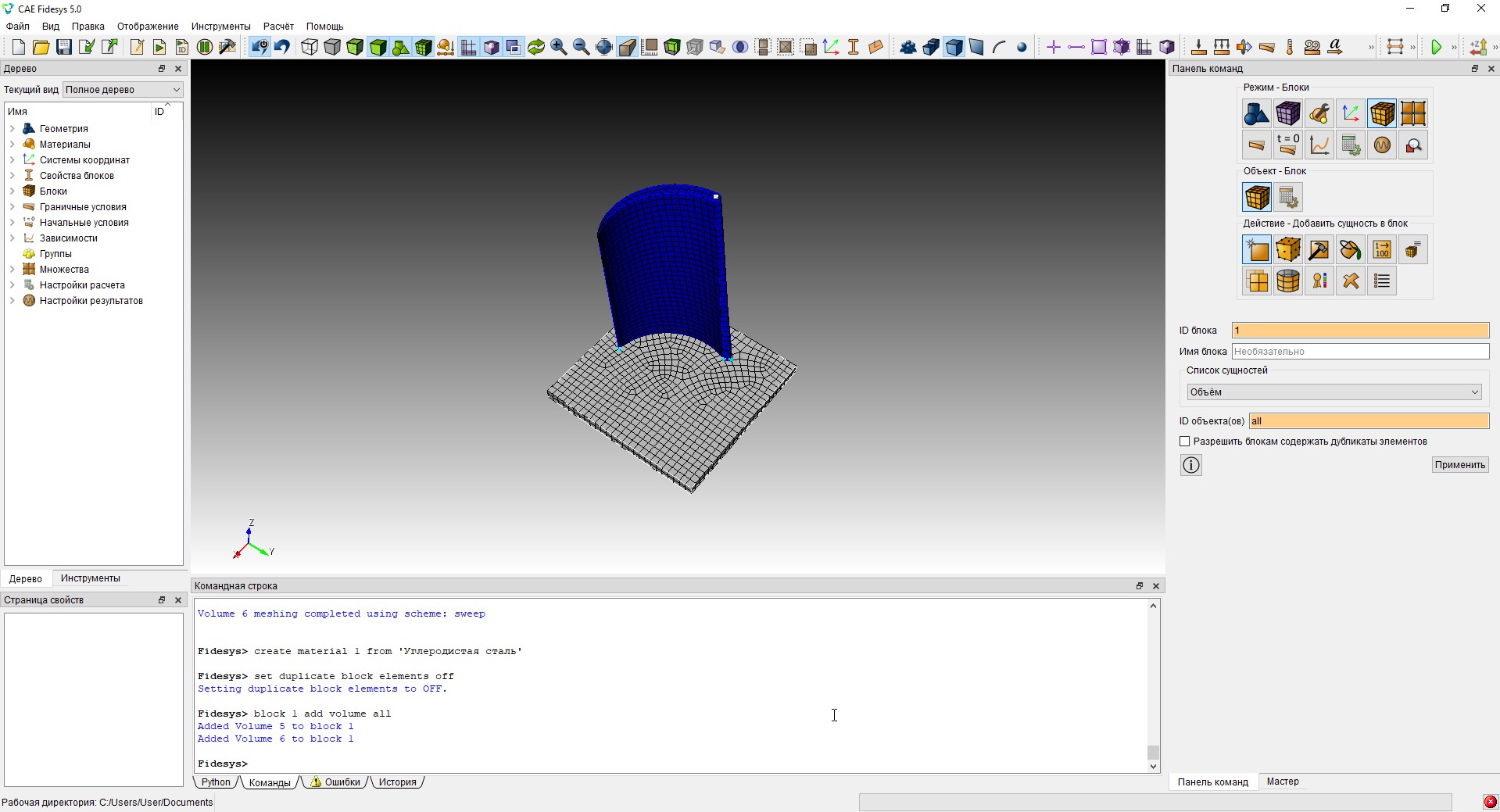This screenshot has height=812, width=1500.
Task: Click the red stop icon in the status bar
Action: point(1491,802)
